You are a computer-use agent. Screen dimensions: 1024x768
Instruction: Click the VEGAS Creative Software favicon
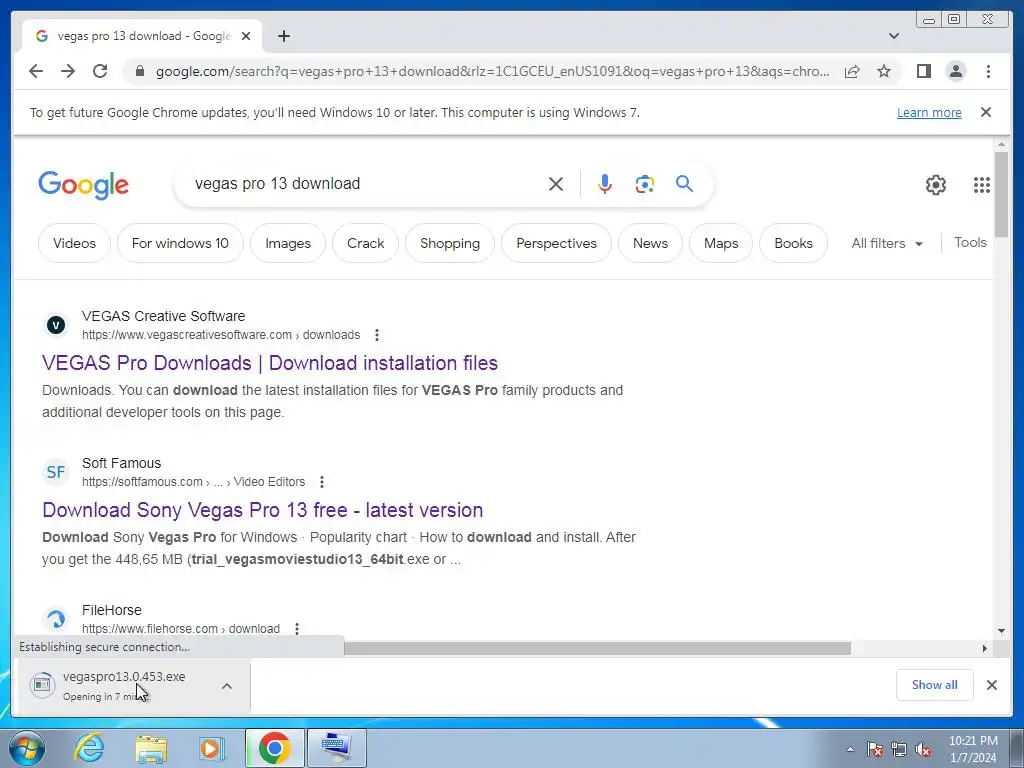click(56, 325)
